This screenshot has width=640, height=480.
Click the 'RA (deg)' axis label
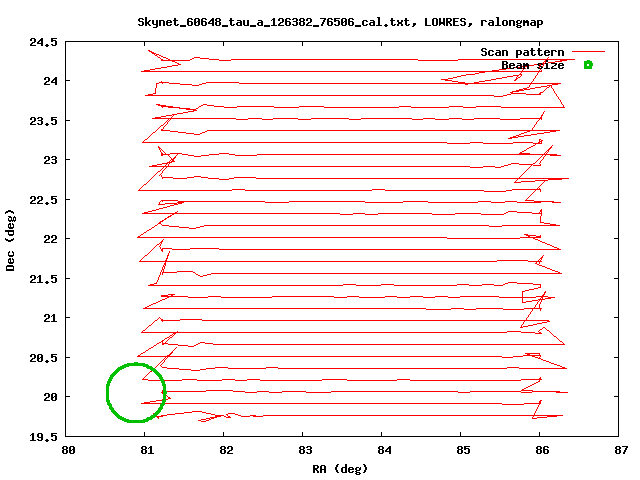tap(340, 469)
